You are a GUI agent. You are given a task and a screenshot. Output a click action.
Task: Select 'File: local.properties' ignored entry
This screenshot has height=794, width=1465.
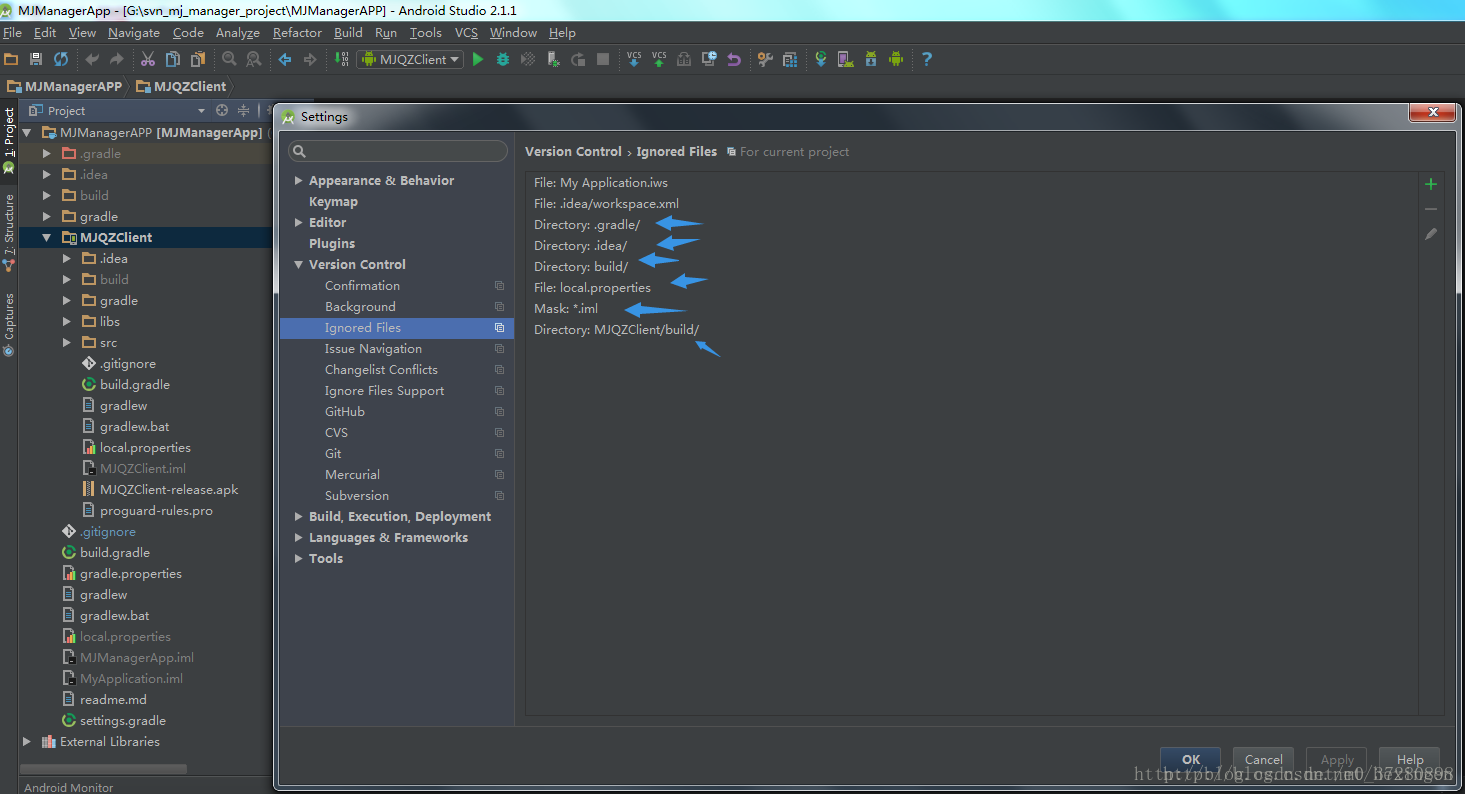592,288
